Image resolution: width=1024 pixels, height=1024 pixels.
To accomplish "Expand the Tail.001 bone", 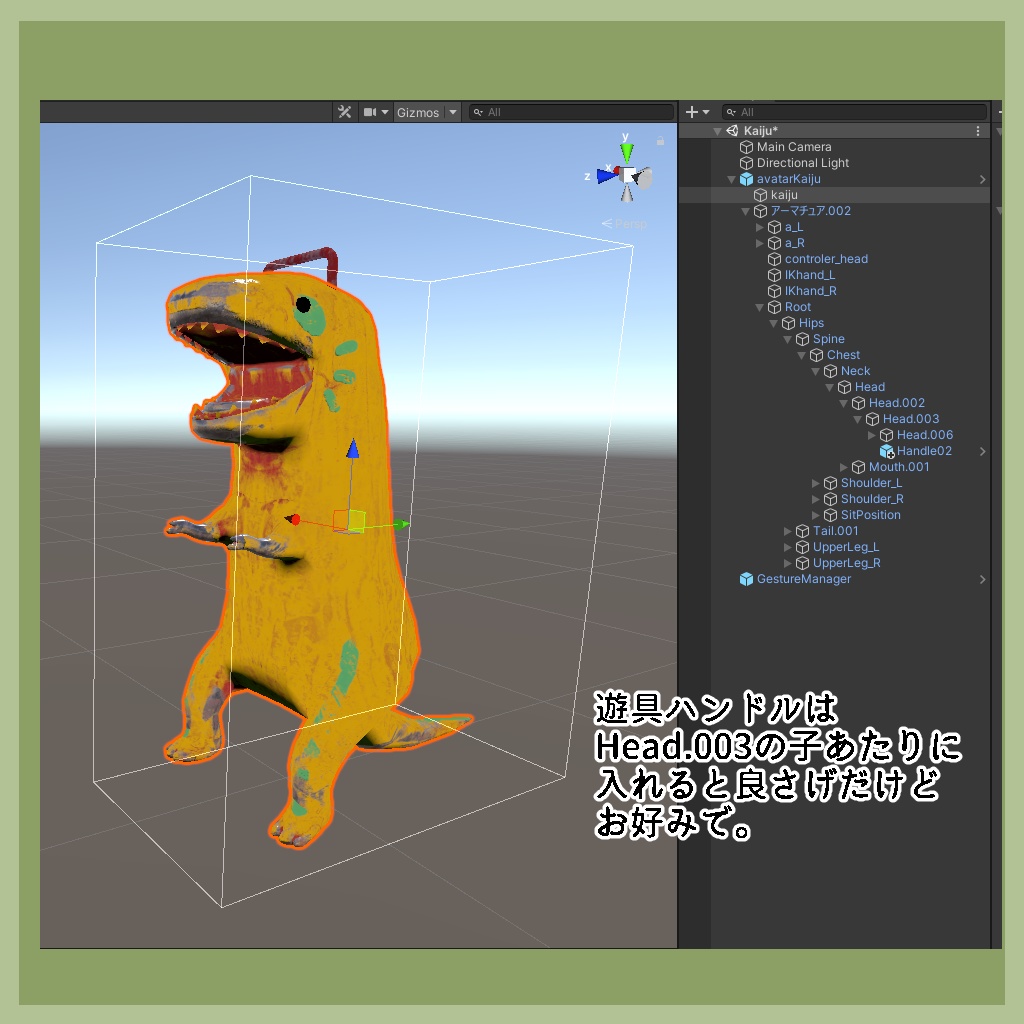I will (x=788, y=531).
